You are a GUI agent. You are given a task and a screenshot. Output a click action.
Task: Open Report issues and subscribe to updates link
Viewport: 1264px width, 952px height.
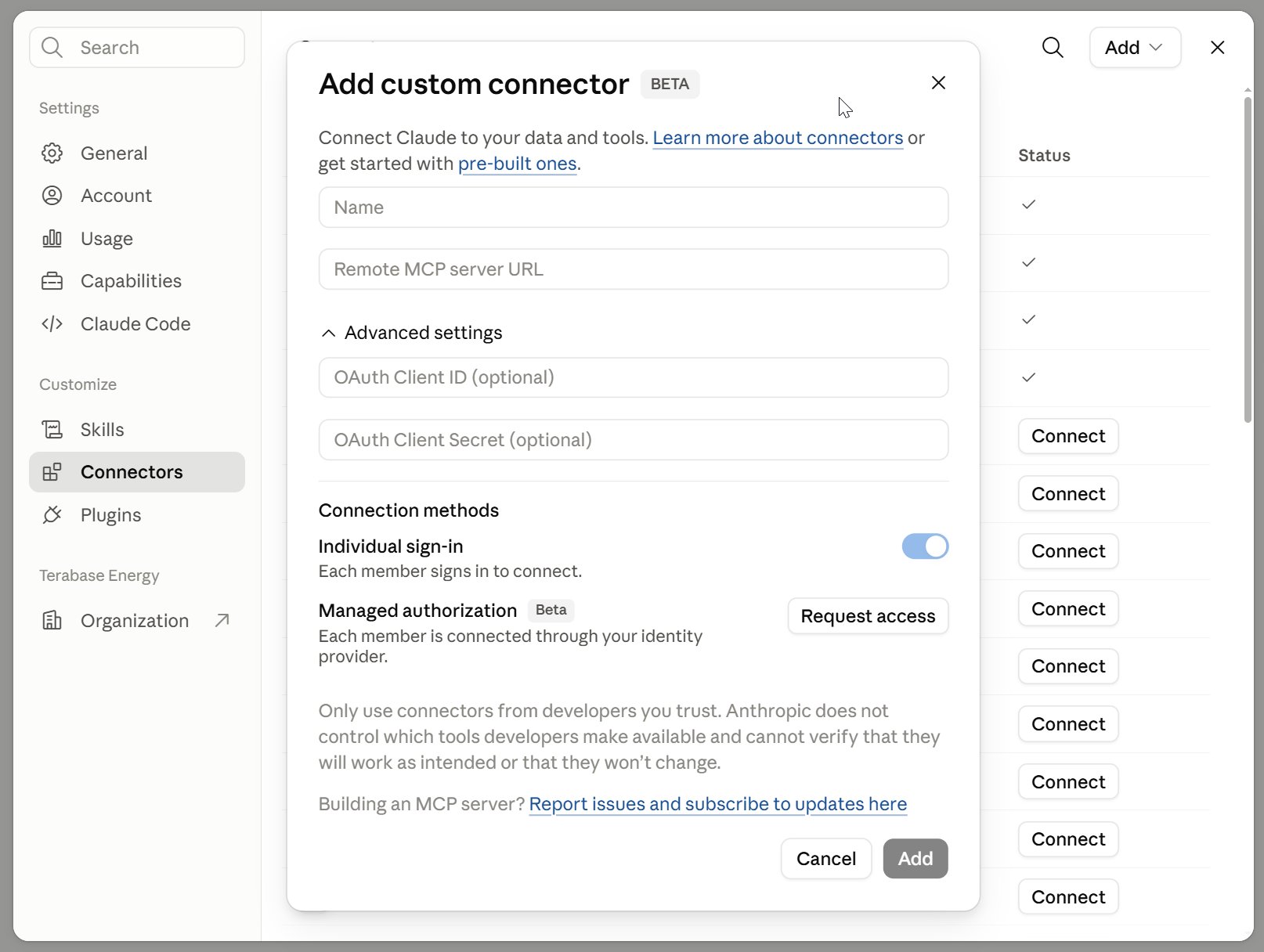point(718,804)
